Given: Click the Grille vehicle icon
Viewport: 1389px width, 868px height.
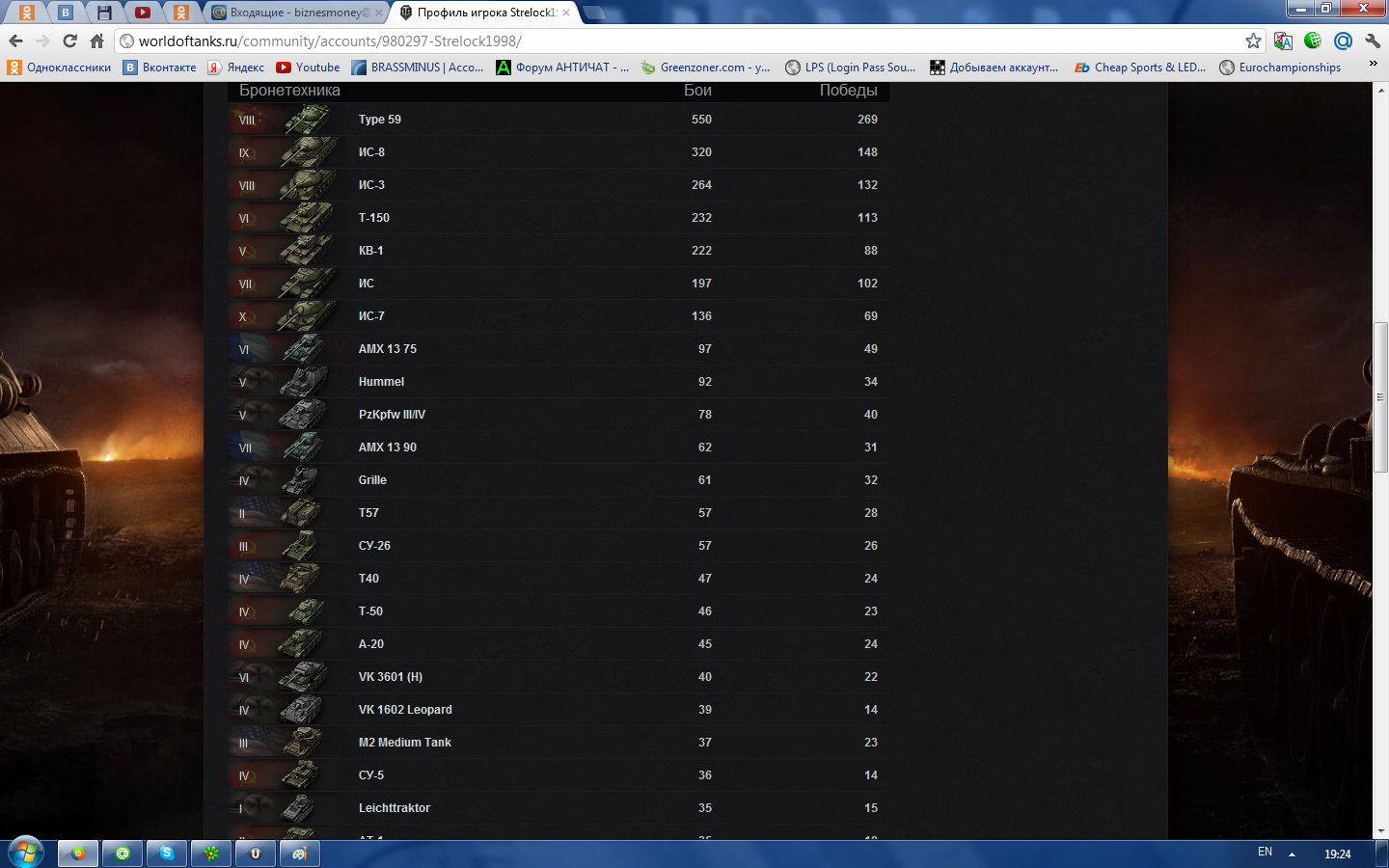Looking at the screenshot, I should click(x=301, y=480).
